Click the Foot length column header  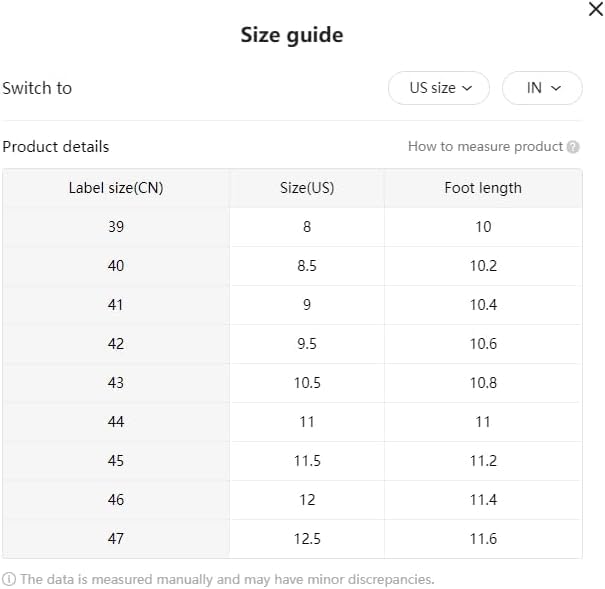coord(483,188)
